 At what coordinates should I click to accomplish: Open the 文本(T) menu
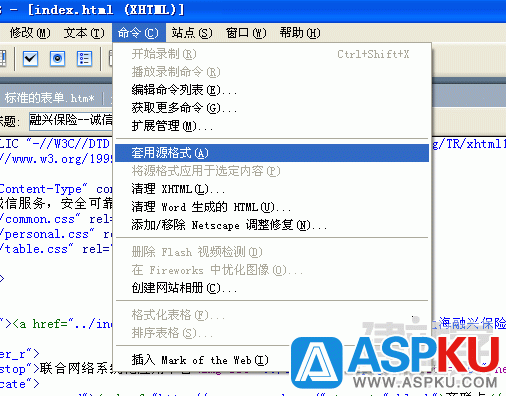click(84, 33)
